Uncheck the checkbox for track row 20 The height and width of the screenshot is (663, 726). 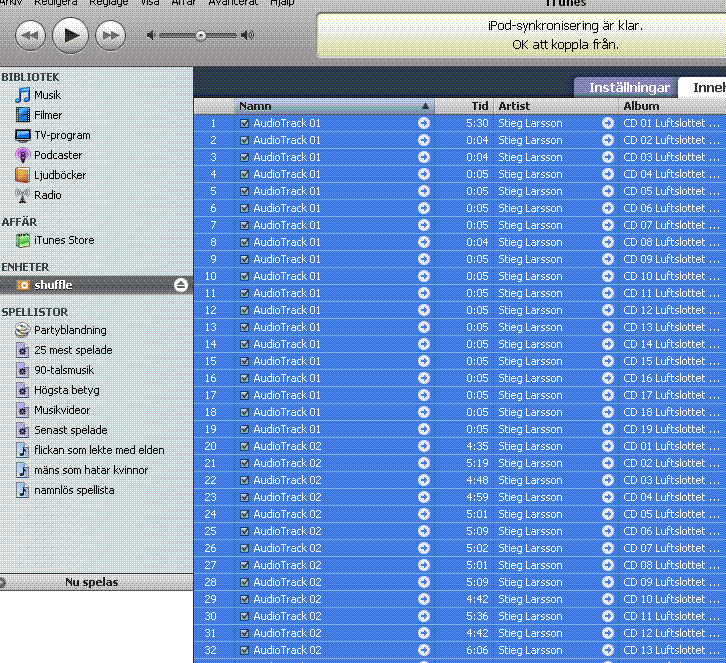[x=245, y=446]
